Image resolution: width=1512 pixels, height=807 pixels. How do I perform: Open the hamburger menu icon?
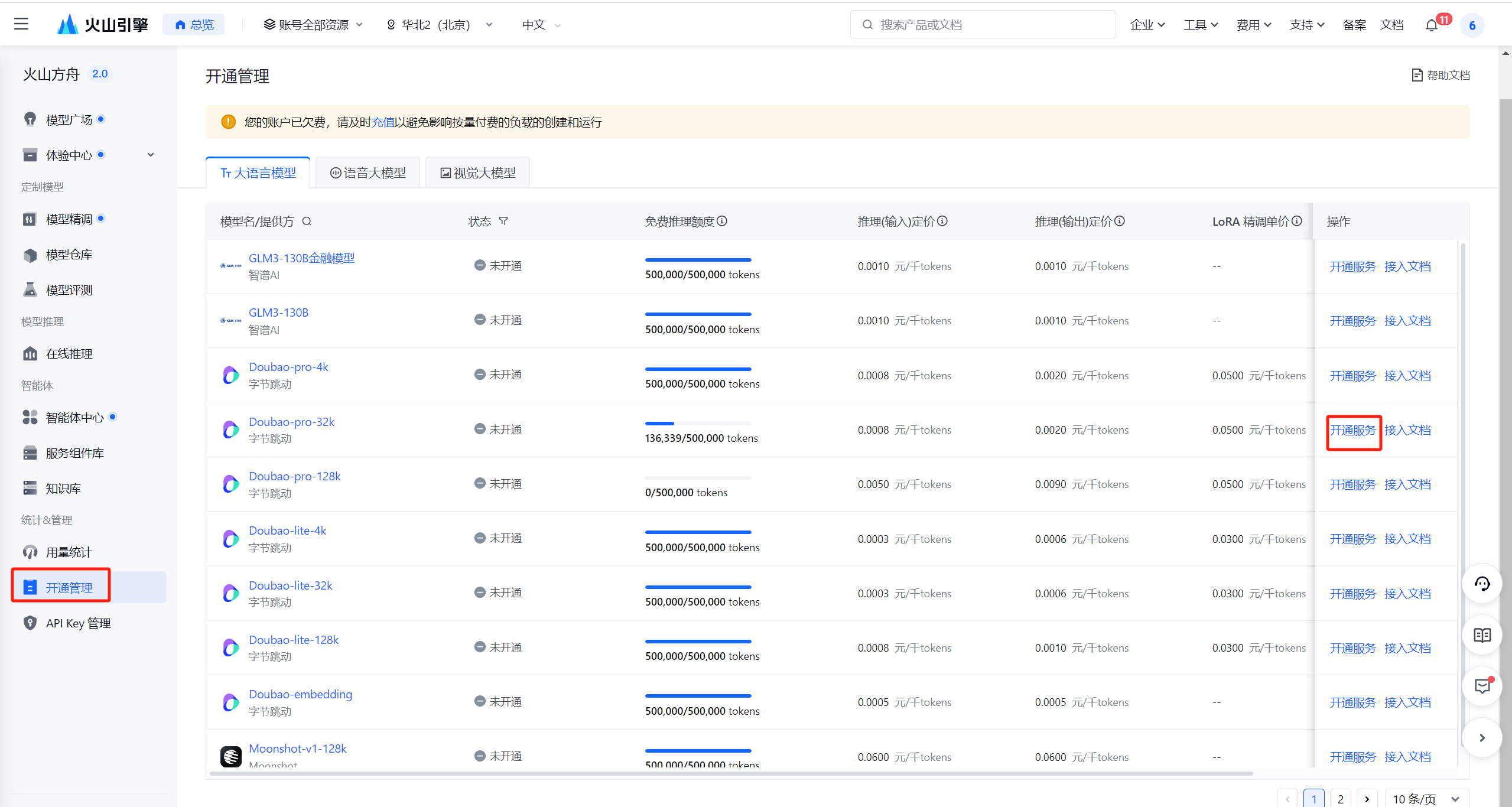coord(21,24)
